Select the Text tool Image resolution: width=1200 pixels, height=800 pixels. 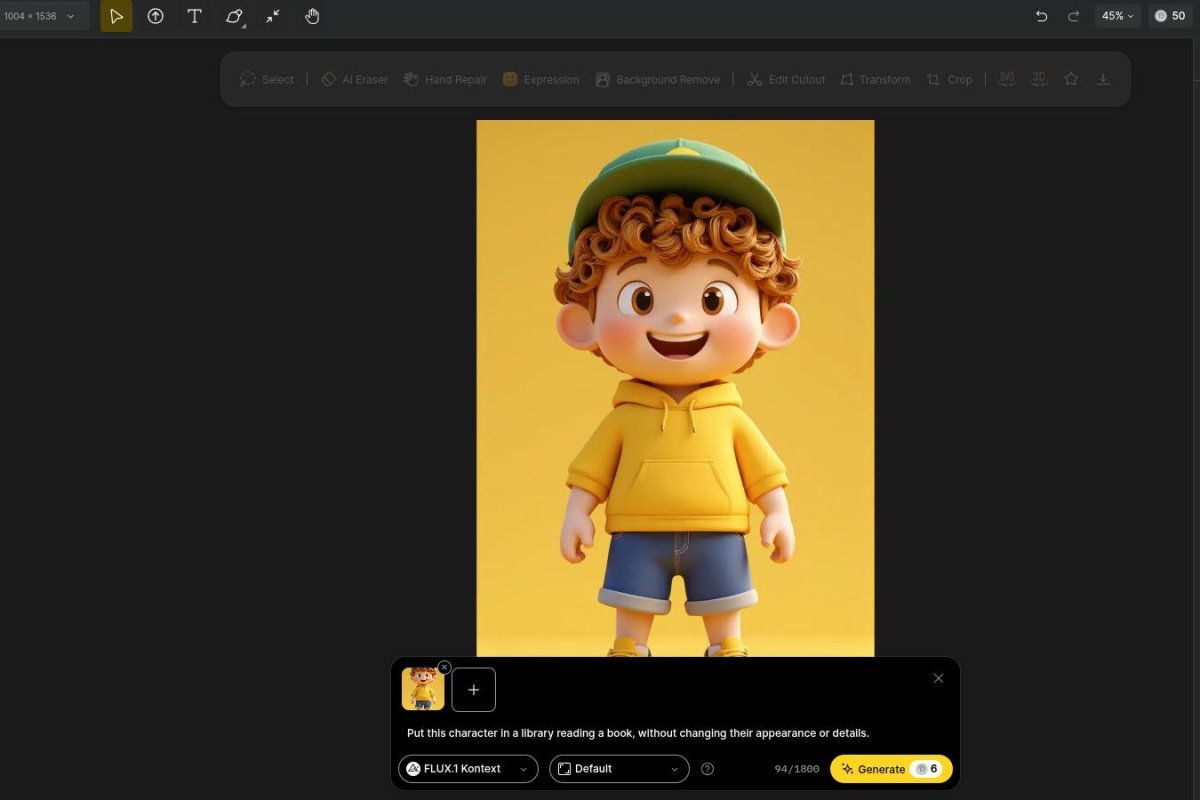click(194, 16)
